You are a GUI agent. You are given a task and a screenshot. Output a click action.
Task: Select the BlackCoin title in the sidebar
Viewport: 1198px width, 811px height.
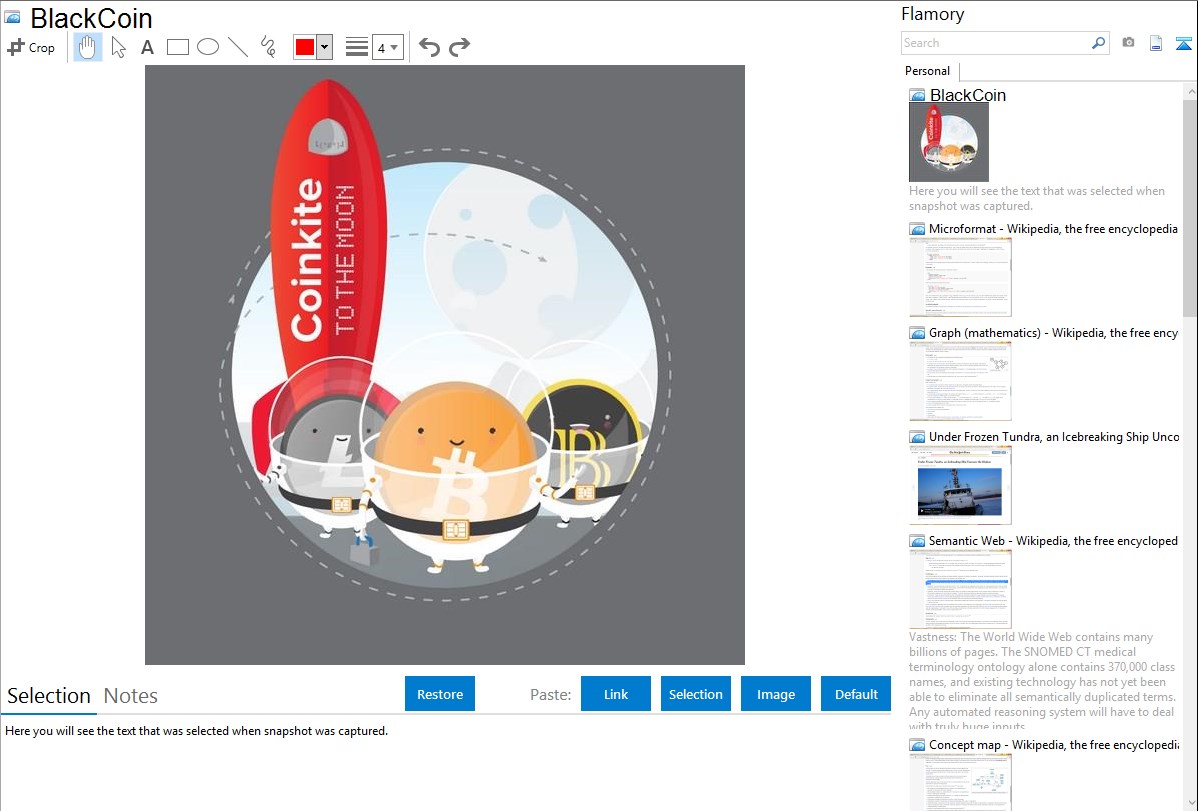[x=968, y=96]
